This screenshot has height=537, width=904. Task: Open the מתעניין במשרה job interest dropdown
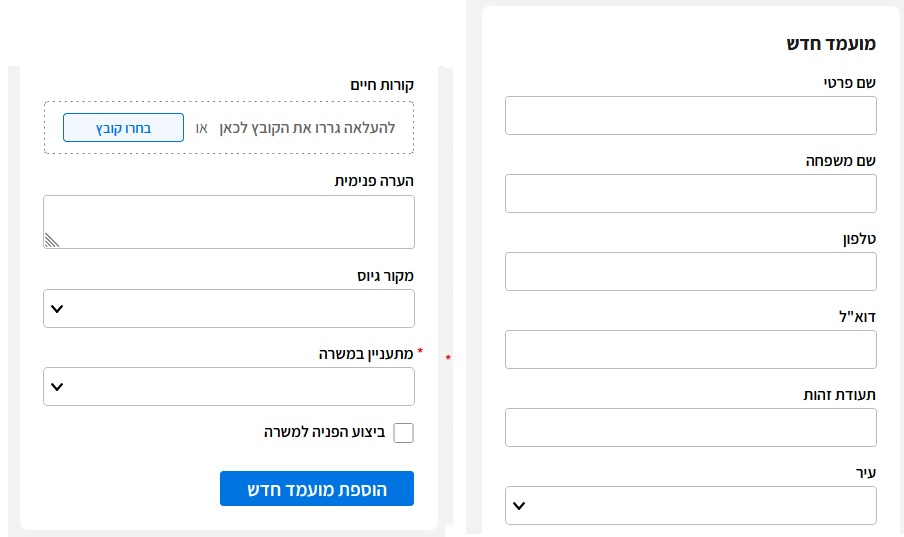tap(229, 386)
